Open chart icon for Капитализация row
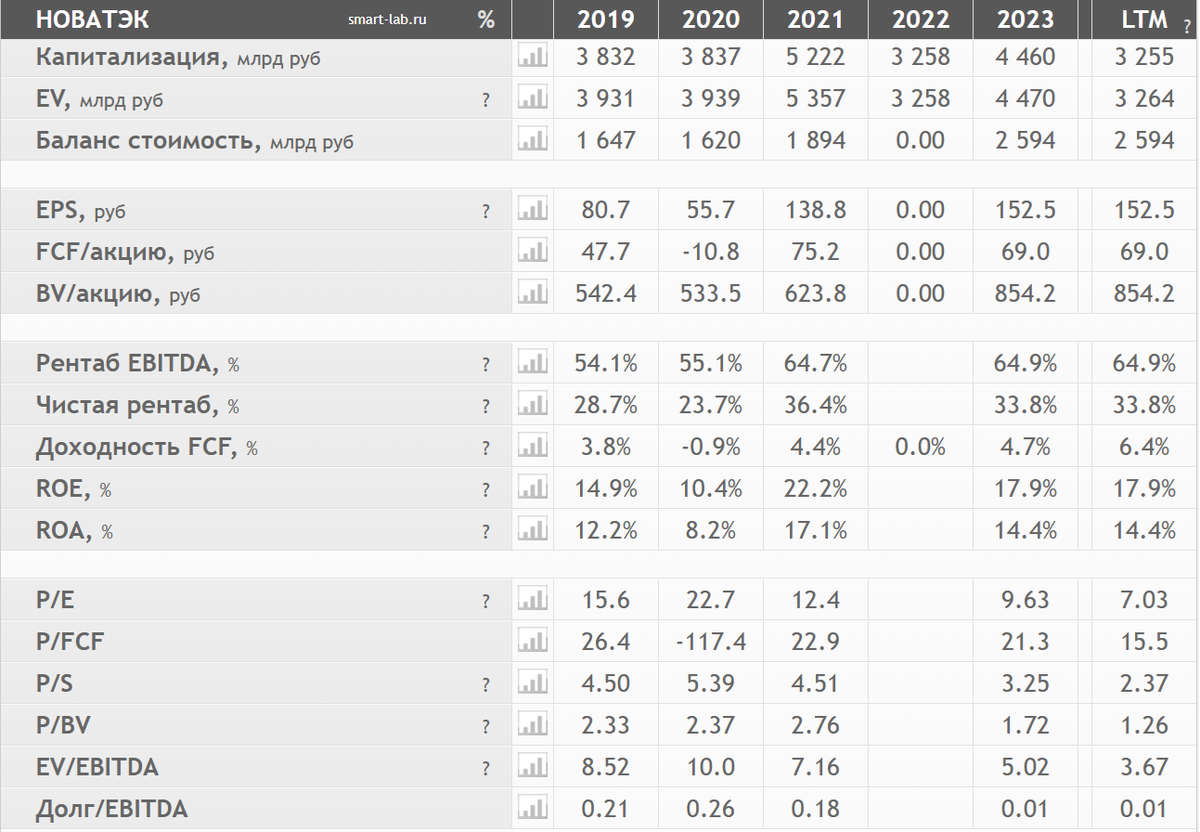This screenshot has width=1200, height=832. click(533, 57)
